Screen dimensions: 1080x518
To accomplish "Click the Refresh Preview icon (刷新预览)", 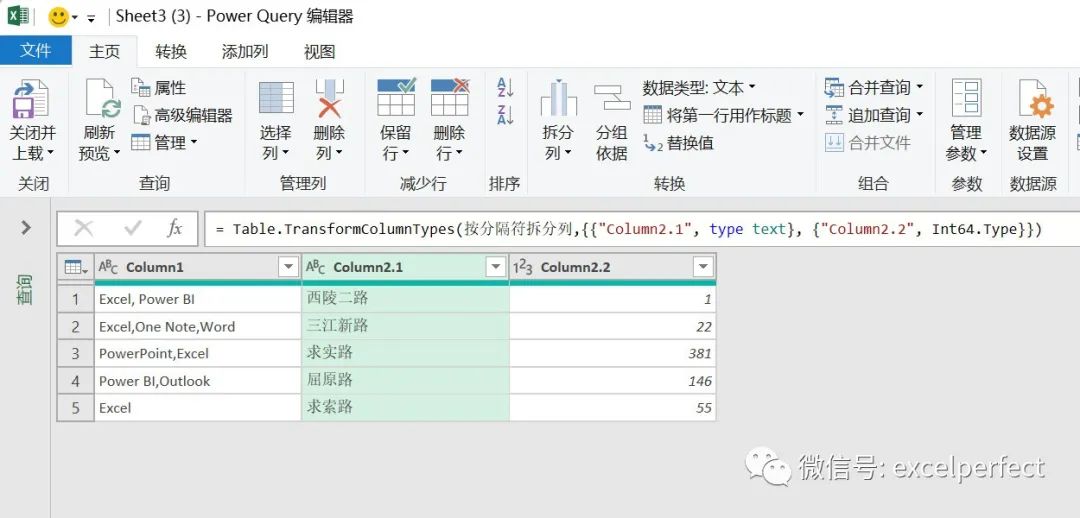I will 103,99.
